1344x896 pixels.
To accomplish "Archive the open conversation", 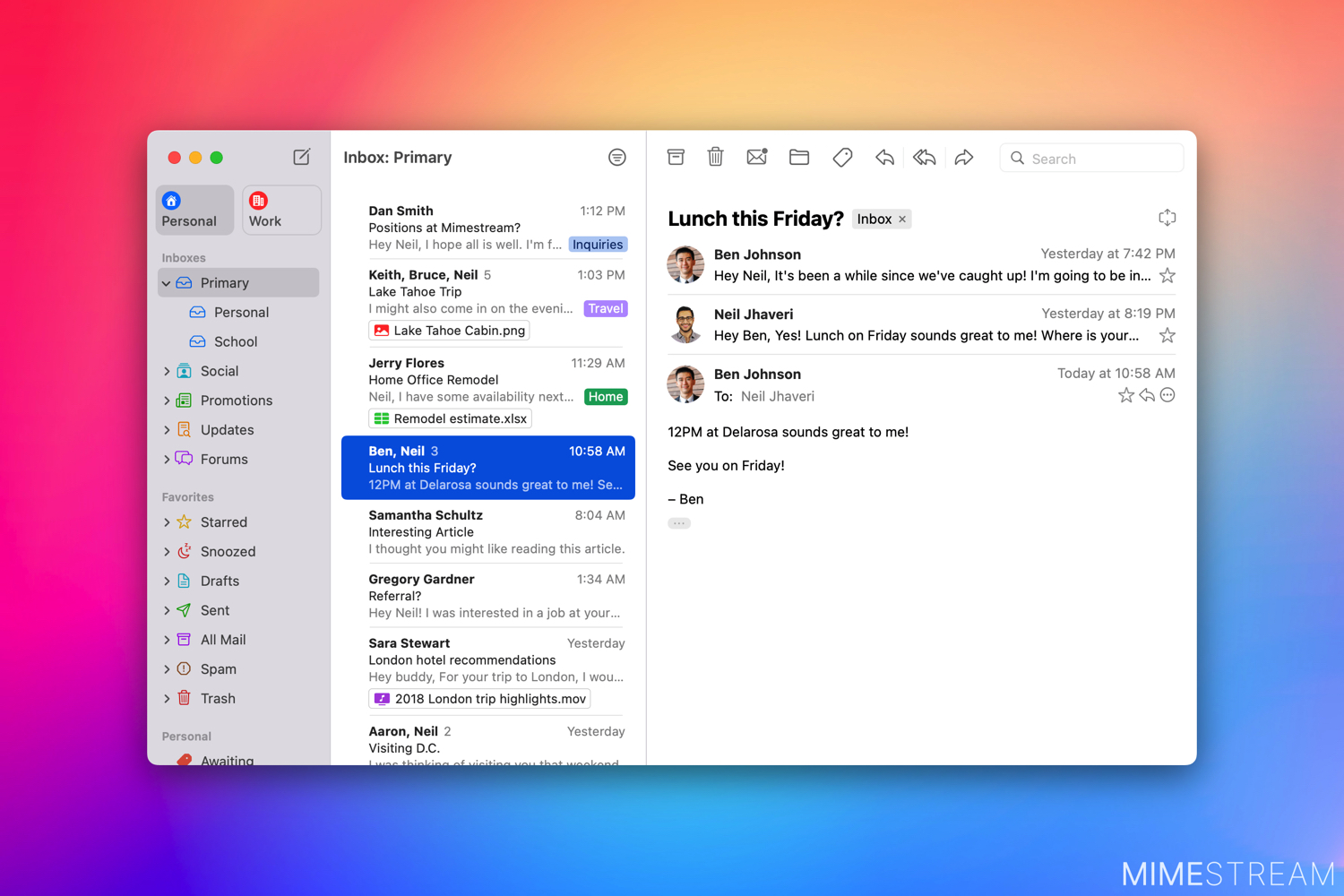I will click(x=676, y=158).
